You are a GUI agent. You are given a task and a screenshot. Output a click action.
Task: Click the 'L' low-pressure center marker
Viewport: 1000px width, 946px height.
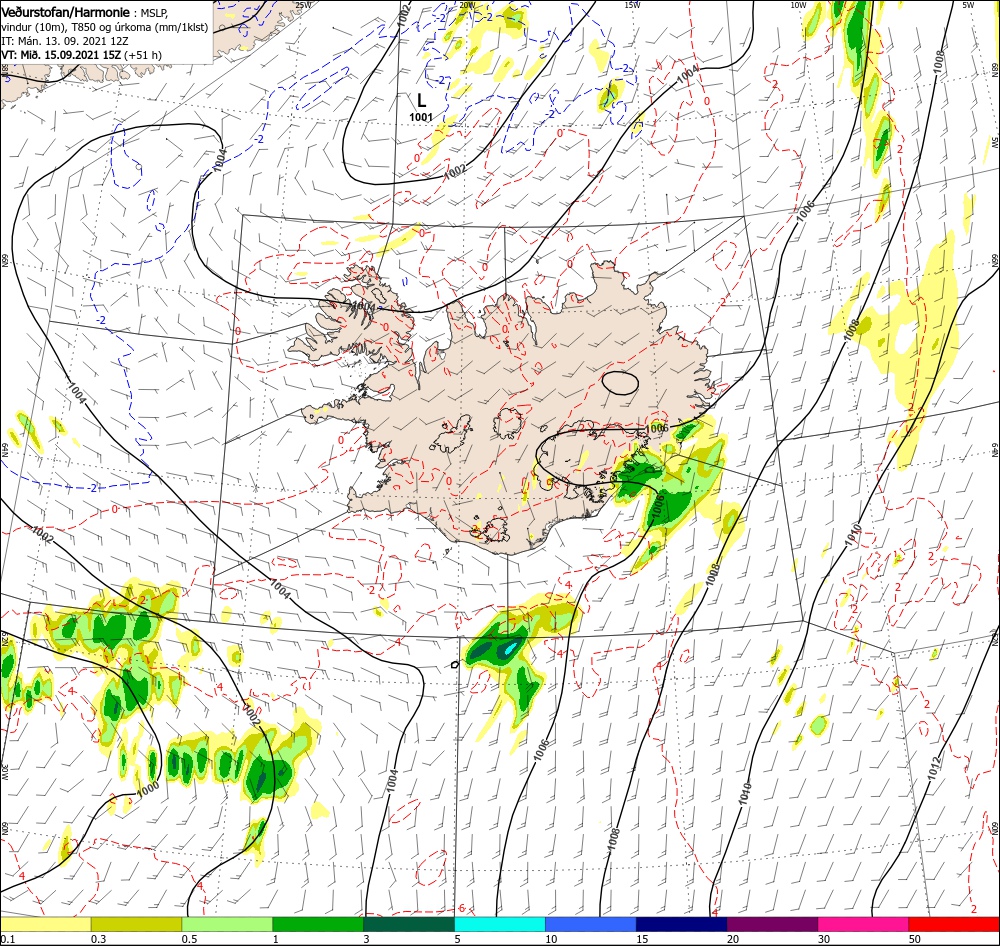tap(421, 100)
